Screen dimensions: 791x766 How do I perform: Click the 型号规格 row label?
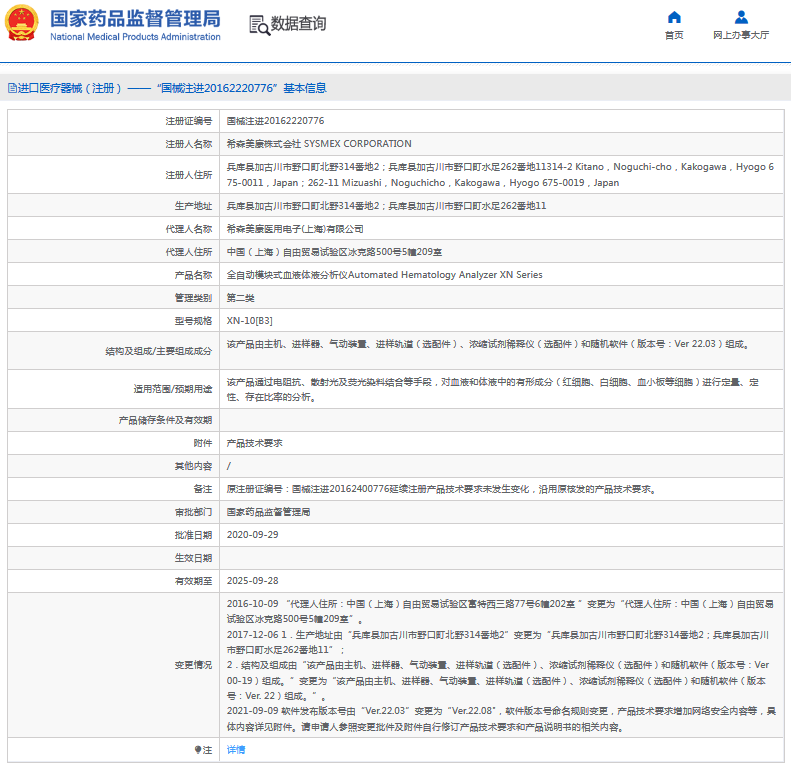[x=193, y=321]
